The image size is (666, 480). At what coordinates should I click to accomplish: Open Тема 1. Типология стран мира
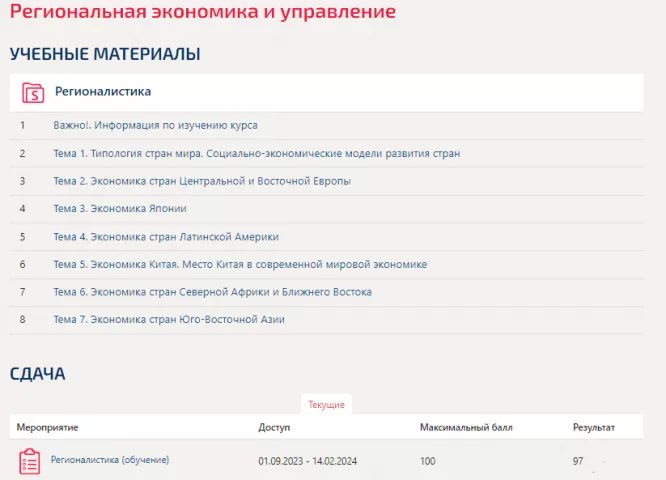click(257, 153)
